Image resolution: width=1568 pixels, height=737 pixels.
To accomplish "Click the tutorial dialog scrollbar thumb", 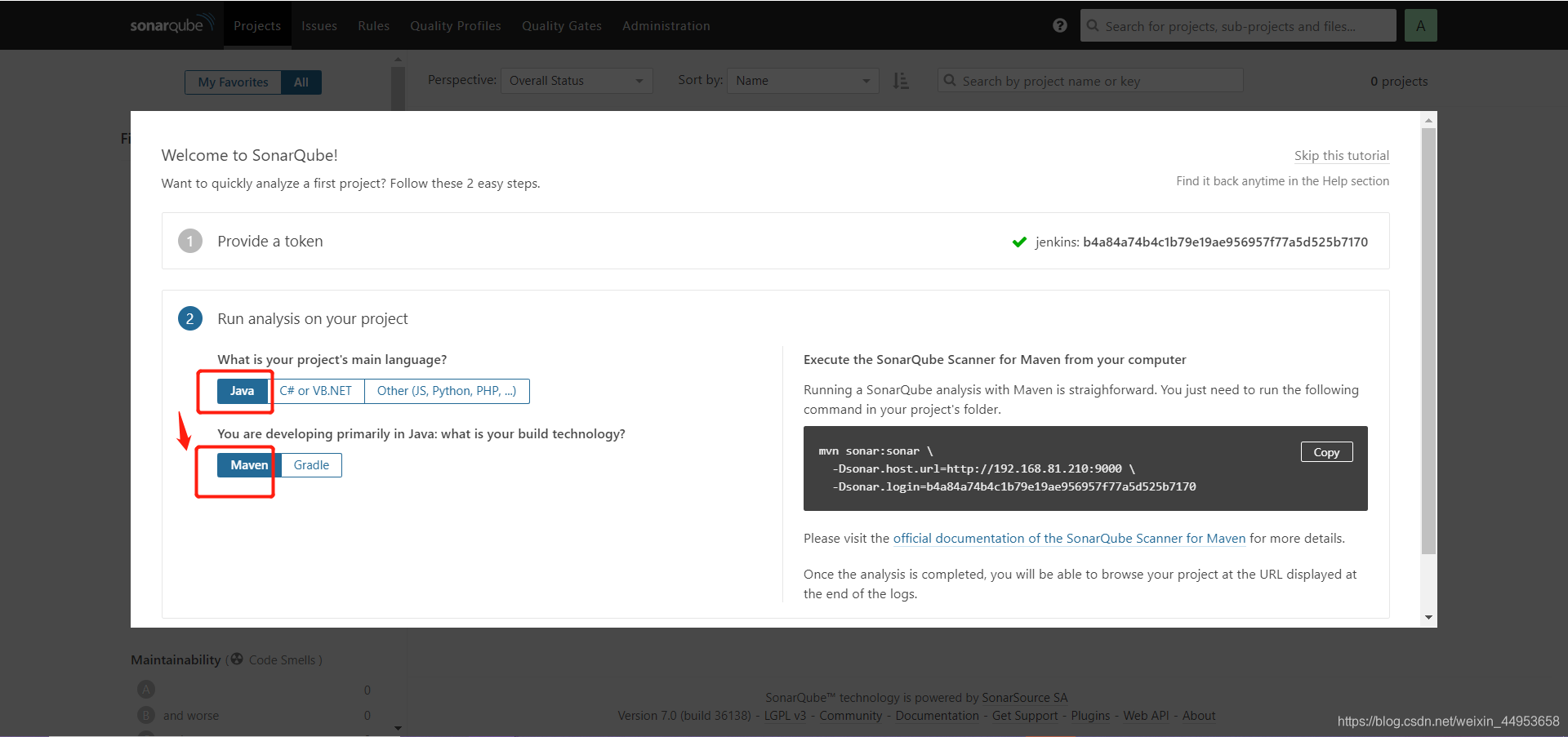I will pyautogui.click(x=1428, y=342).
